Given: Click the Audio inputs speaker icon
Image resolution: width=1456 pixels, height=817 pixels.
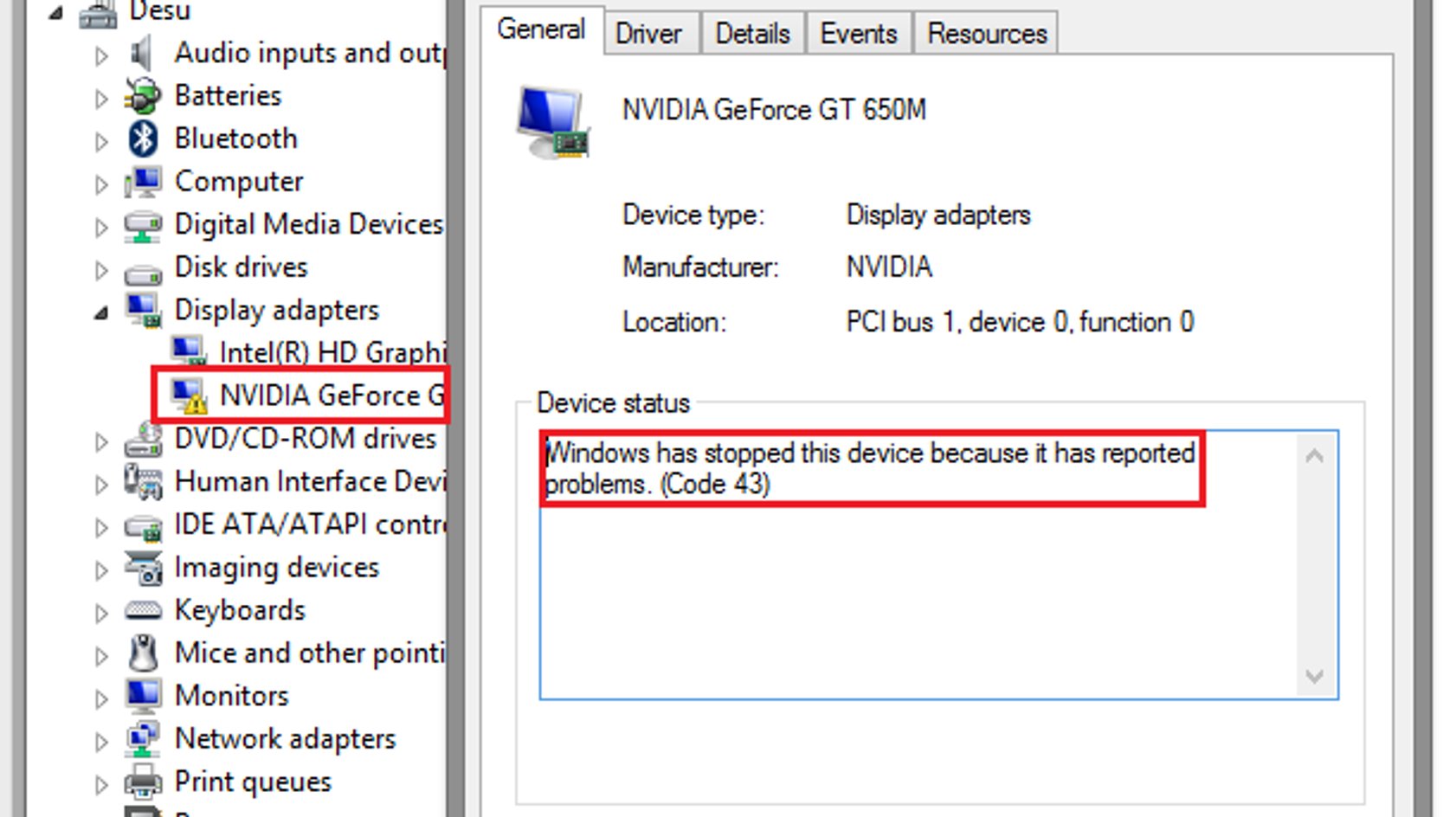Looking at the screenshot, I should pyautogui.click(x=142, y=54).
